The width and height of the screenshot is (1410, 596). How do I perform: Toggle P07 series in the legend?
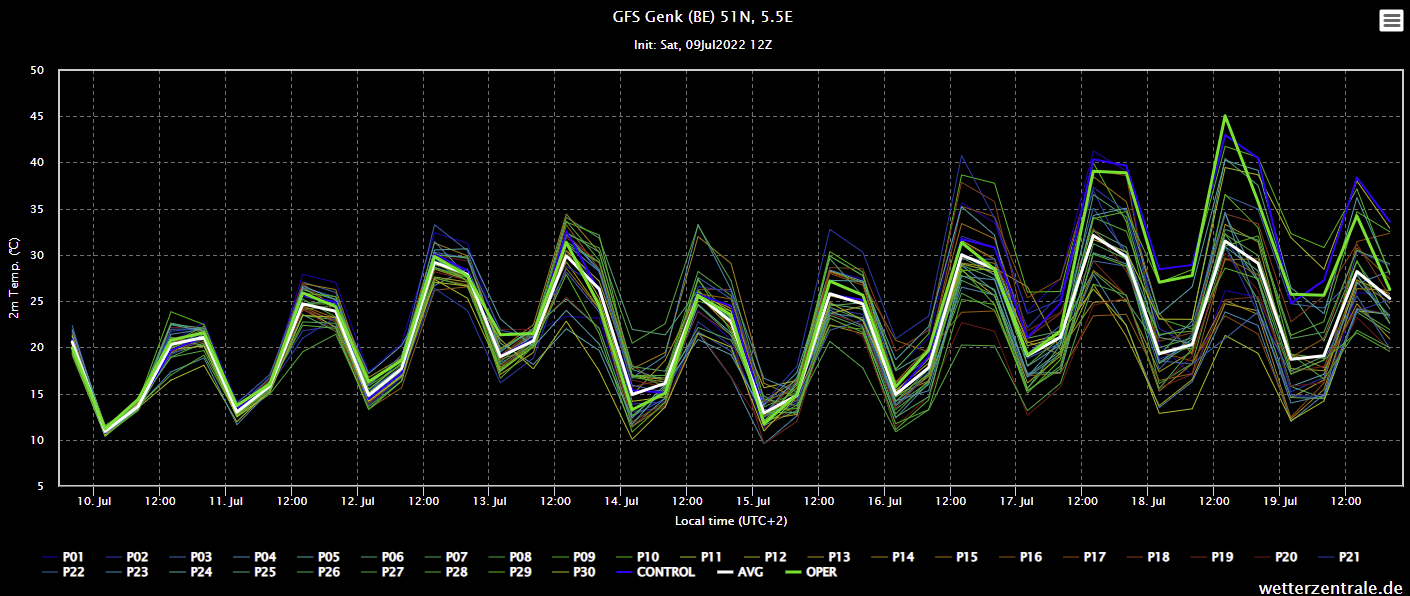click(x=446, y=556)
